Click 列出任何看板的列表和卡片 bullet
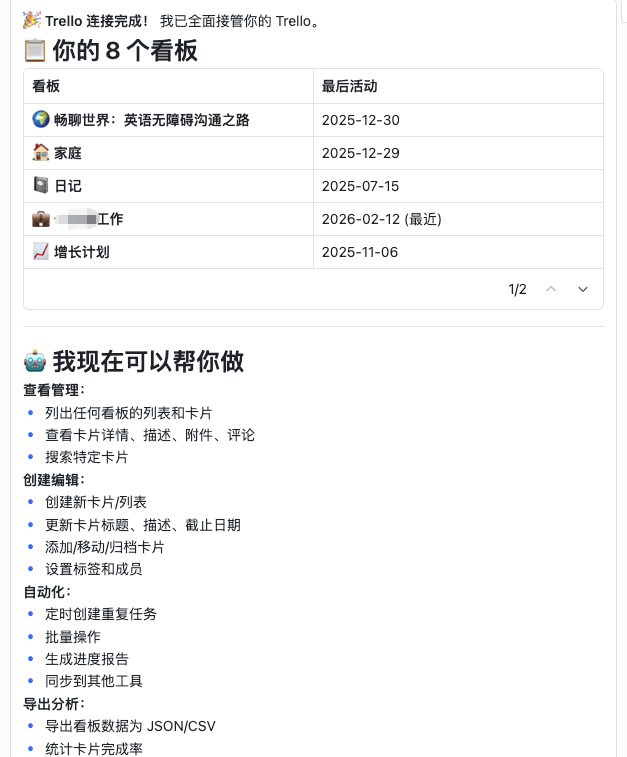 [x=129, y=413]
